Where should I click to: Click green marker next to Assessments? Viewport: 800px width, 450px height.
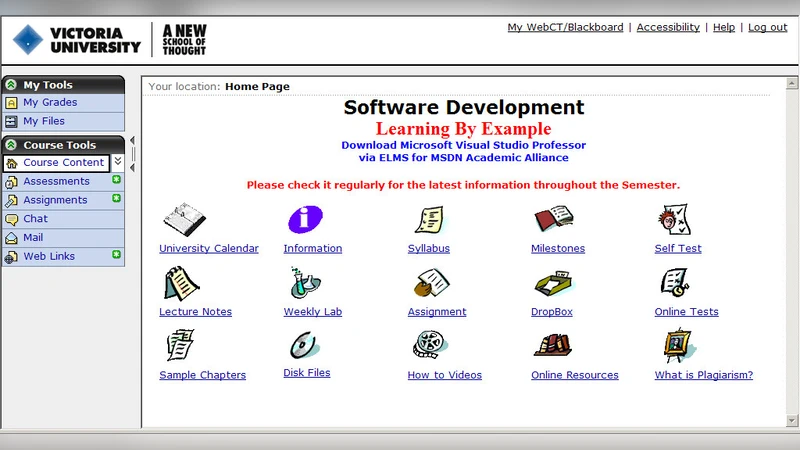pyautogui.click(x=116, y=181)
